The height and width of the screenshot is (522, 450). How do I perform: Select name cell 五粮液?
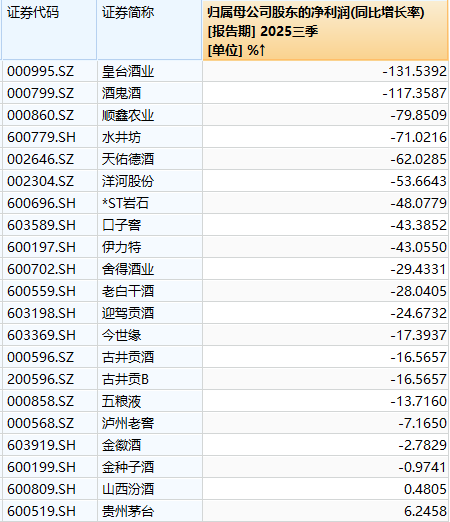[150, 401]
